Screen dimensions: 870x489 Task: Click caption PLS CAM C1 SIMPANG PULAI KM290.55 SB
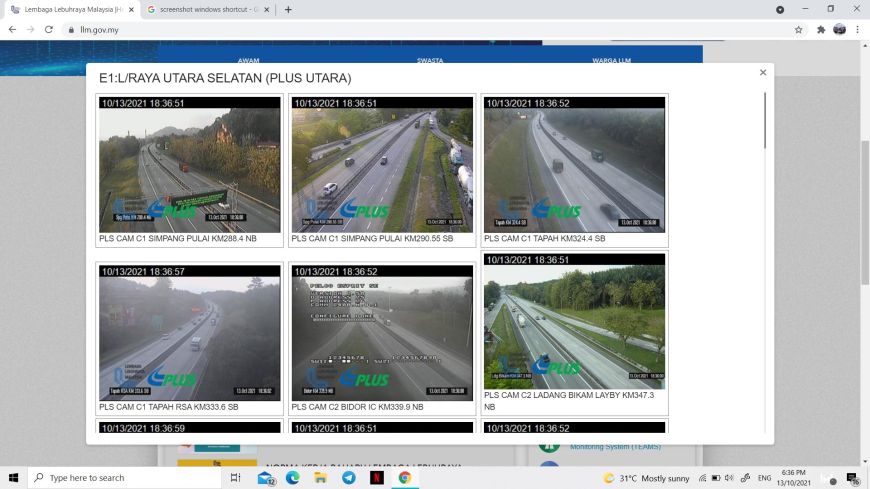[372, 239]
